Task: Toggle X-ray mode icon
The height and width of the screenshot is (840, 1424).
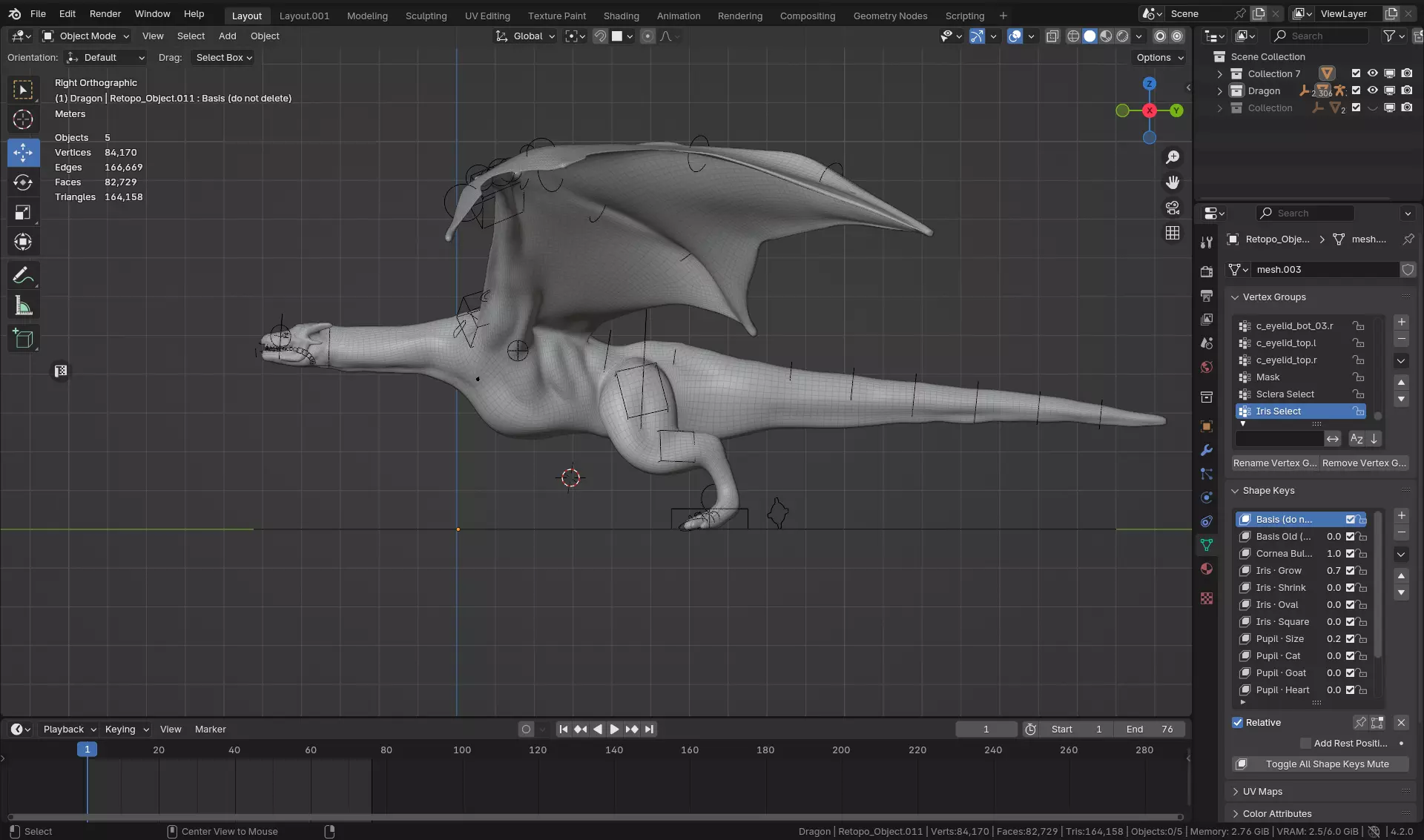Action: point(1052,36)
